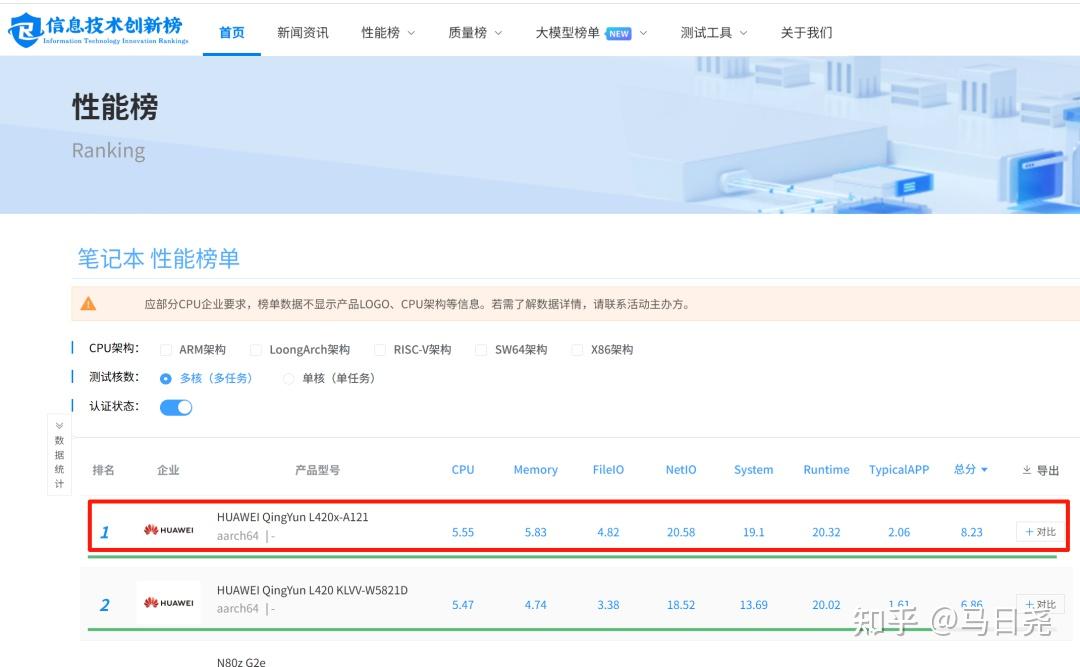Click the orange warning triangle icon

coord(88,304)
